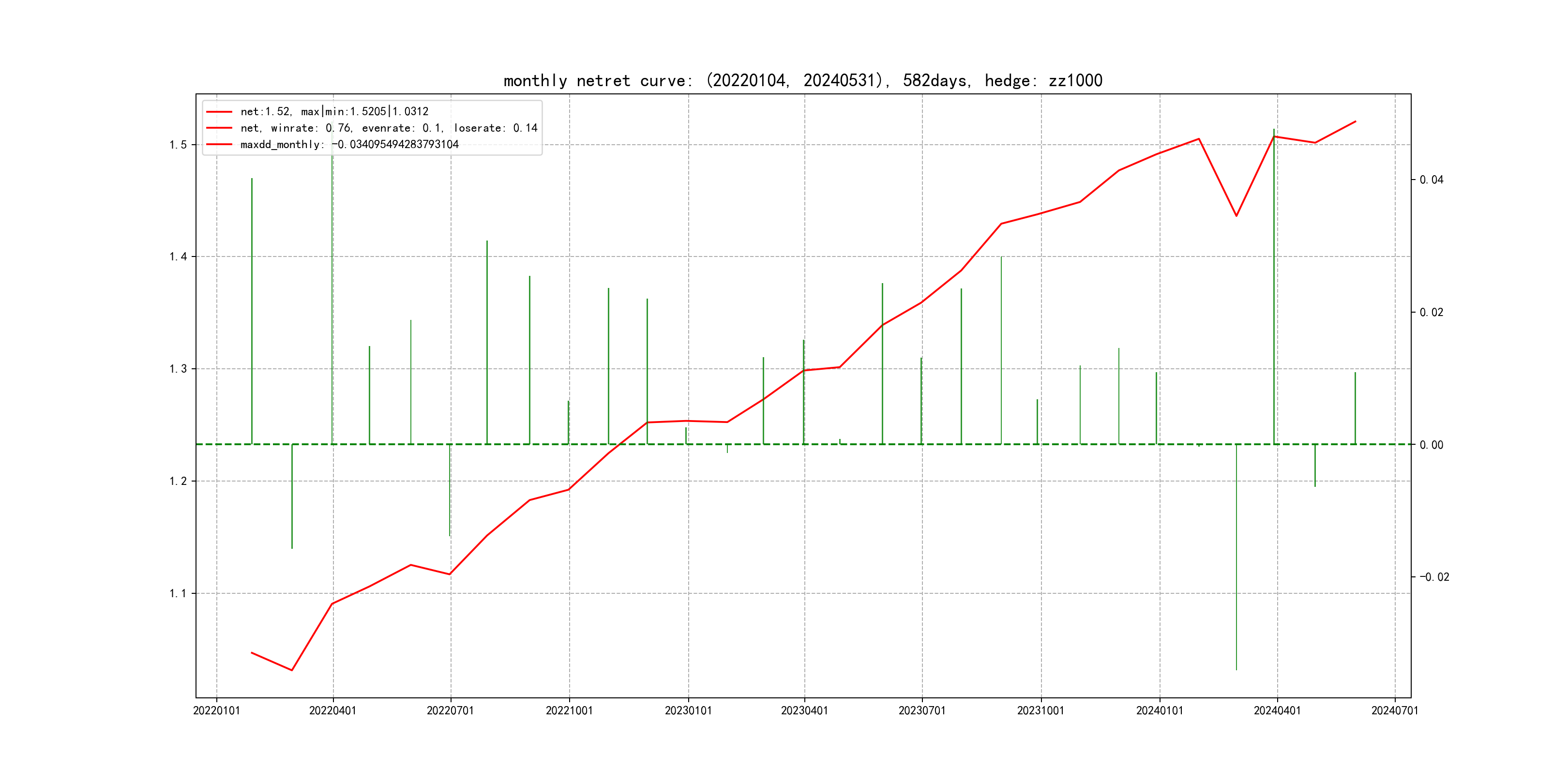Click the 20230701 x-axis tick label
The image size is (1568, 784).
click(x=921, y=710)
